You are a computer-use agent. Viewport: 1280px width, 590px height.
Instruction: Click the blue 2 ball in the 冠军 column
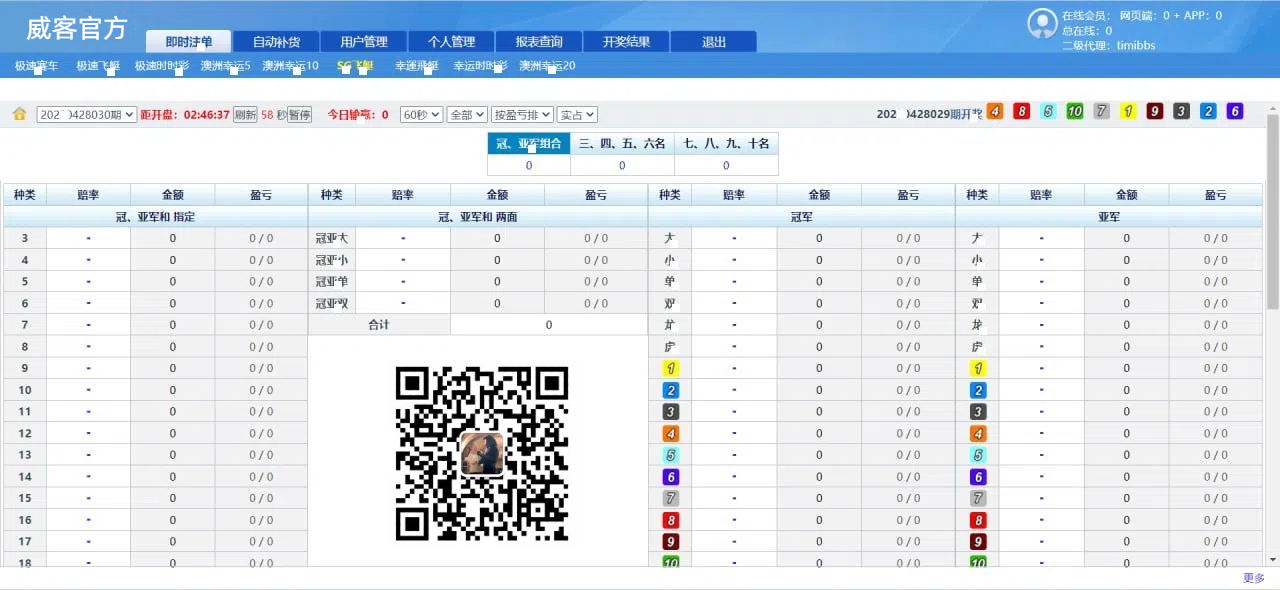point(671,391)
